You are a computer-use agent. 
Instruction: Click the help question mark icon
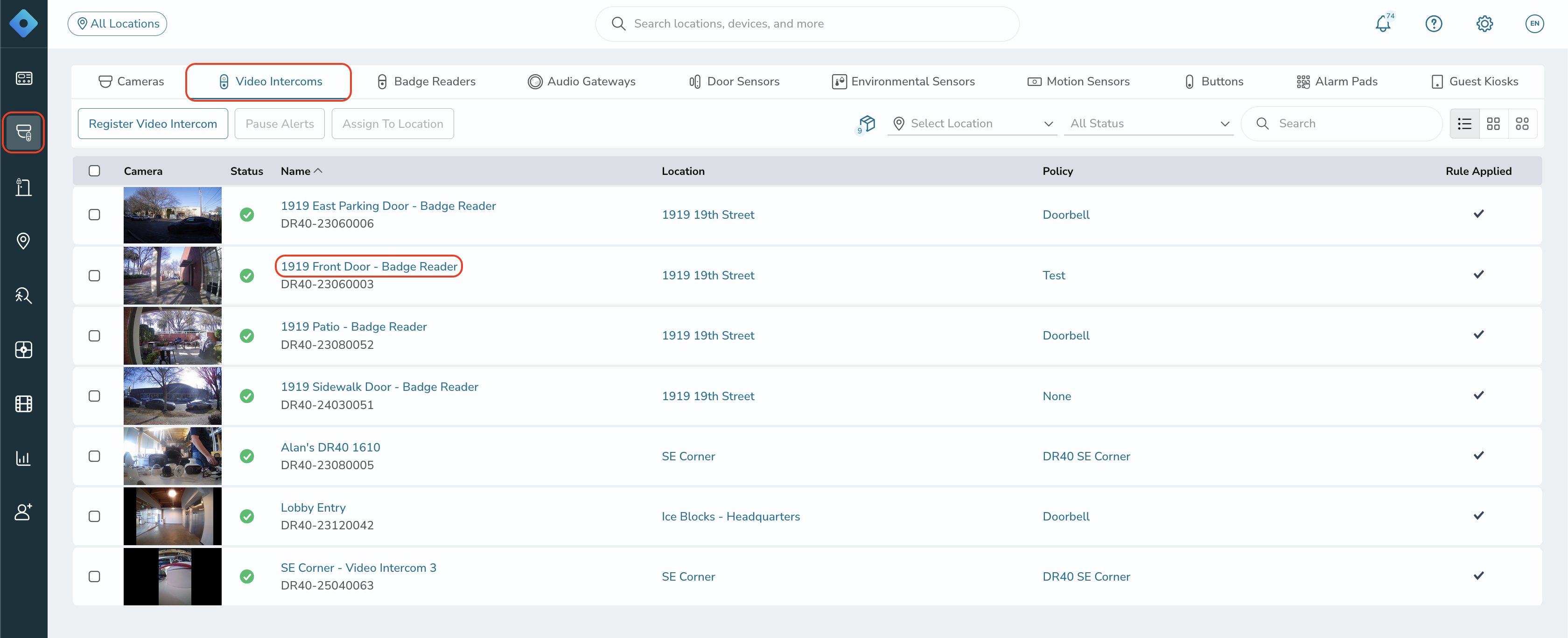coord(1434,24)
